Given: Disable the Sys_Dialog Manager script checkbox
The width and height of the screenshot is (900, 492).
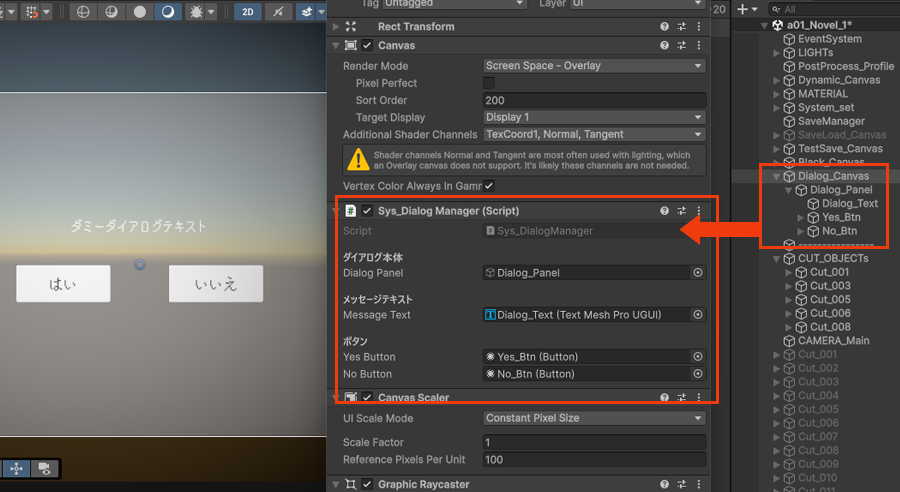Looking at the screenshot, I should pyautogui.click(x=367, y=211).
